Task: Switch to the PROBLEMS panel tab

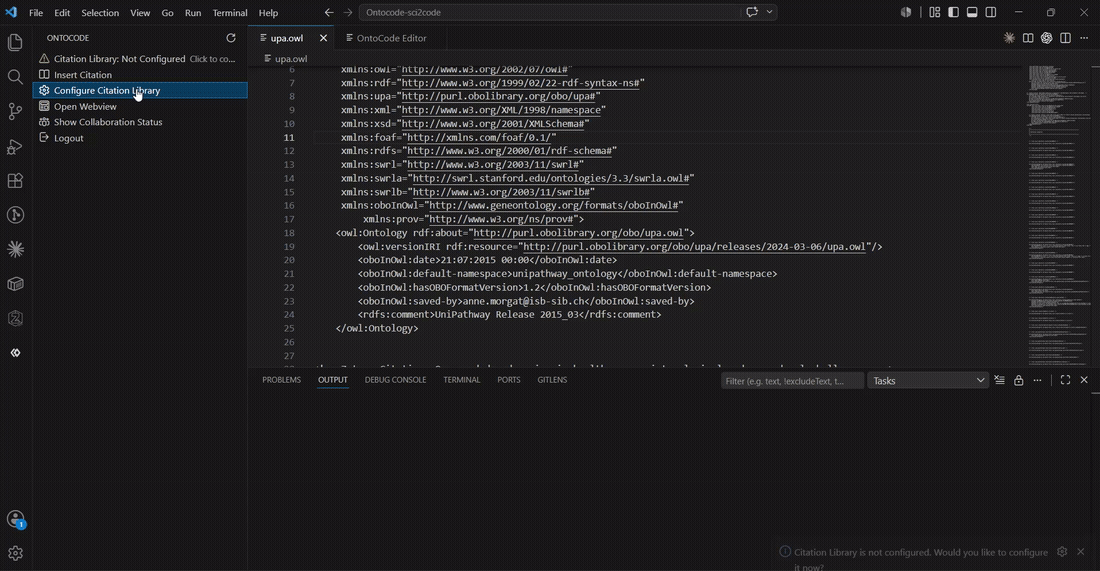Action: [x=281, y=379]
